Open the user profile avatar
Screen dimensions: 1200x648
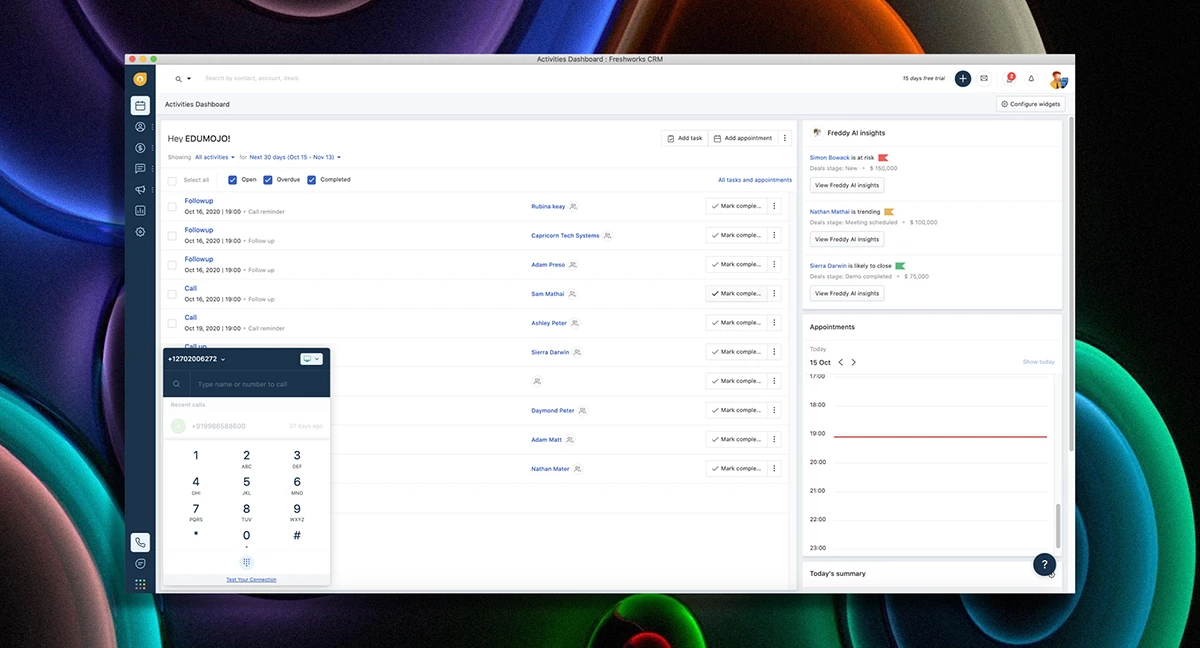(1058, 79)
